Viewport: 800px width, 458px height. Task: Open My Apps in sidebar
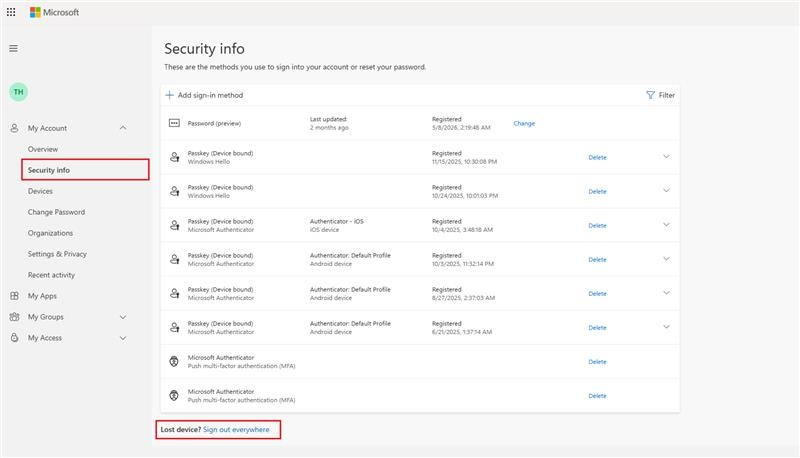click(42, 296)
